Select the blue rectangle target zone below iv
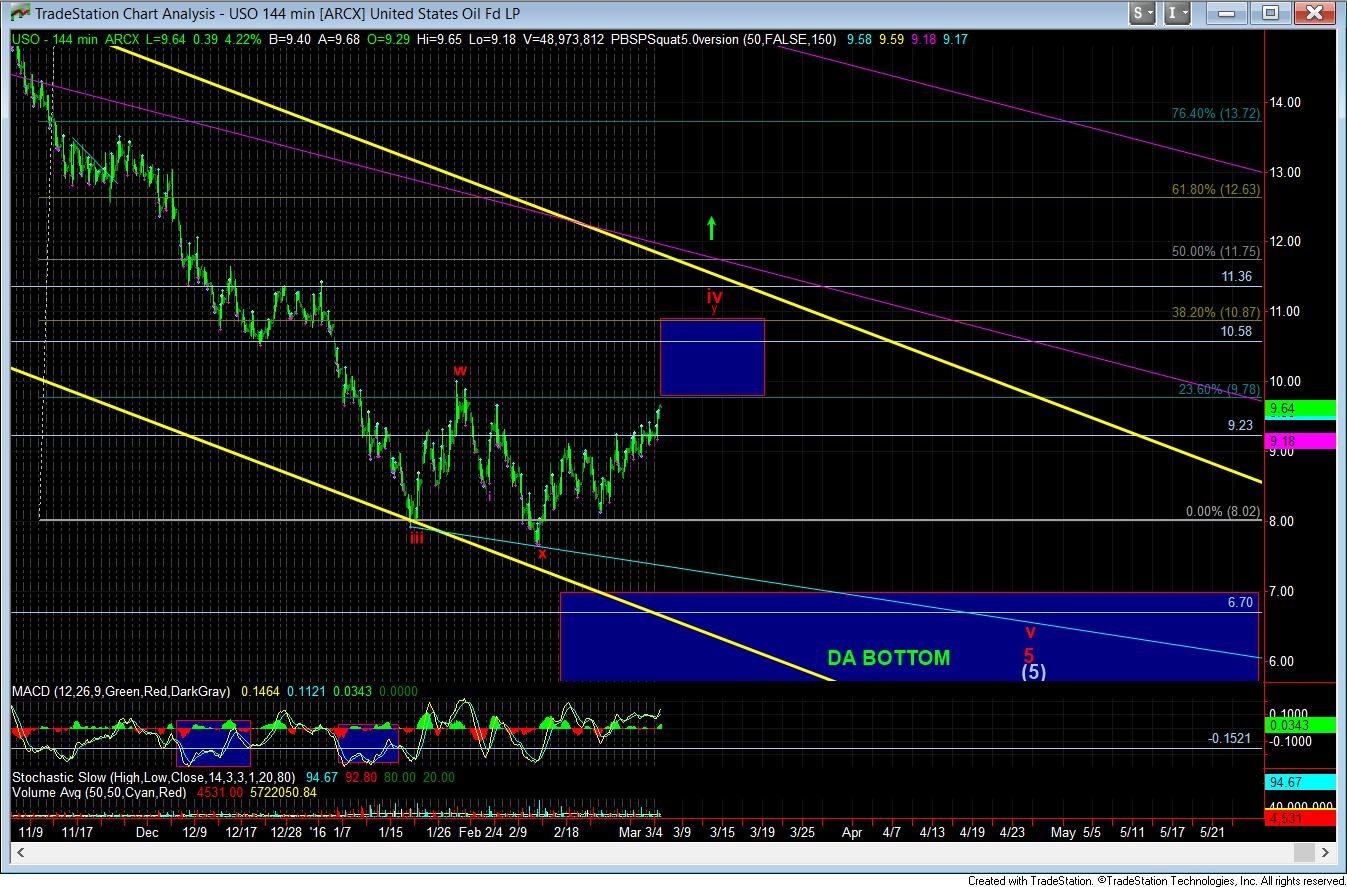The image size is (1347, 887). (712, 357)
